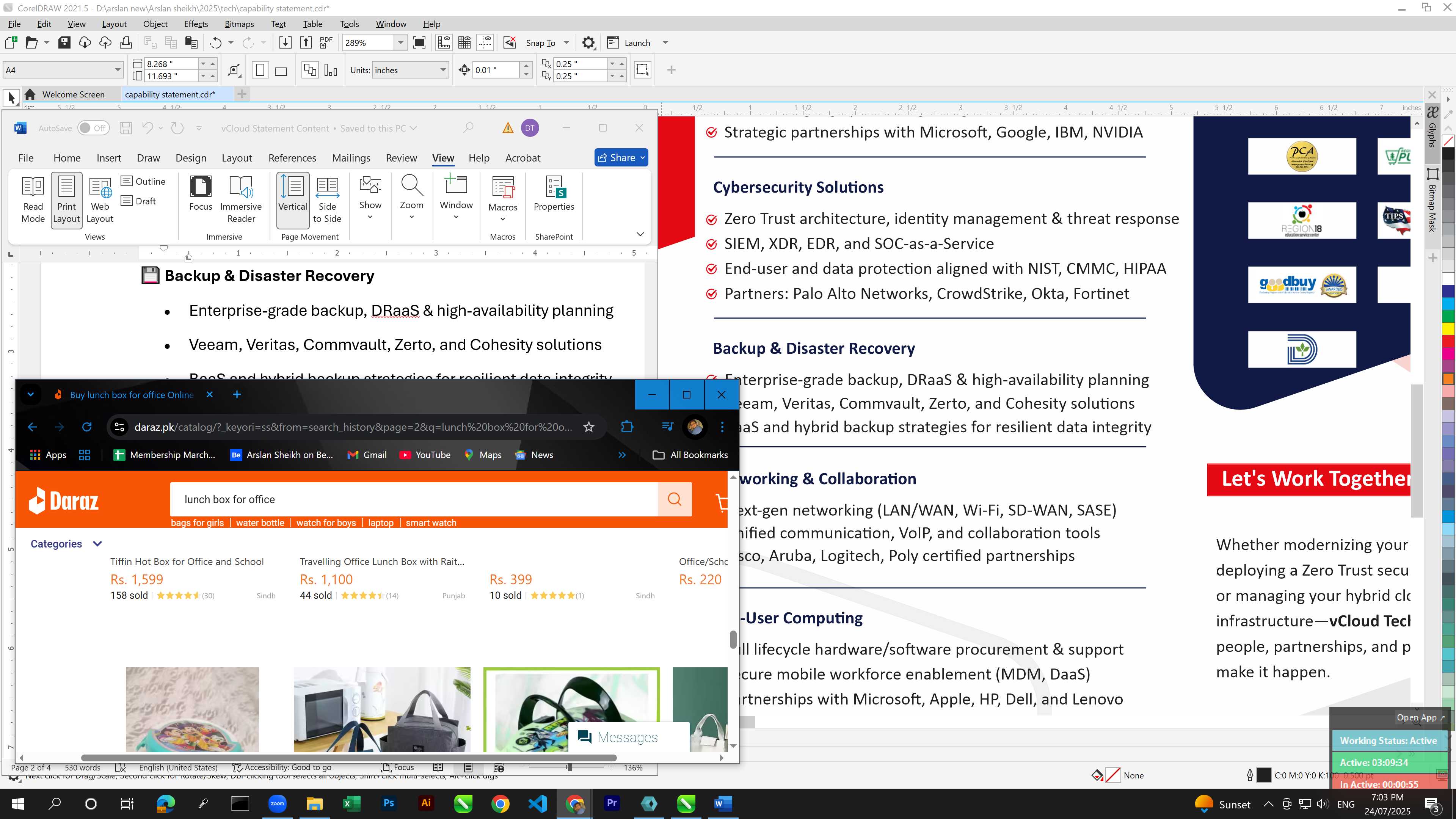The width and height of the screenshot is (1456, 819).
Task: Pick the red swatch in CorelDRAW palette
Action: (x=1448, y=341)
